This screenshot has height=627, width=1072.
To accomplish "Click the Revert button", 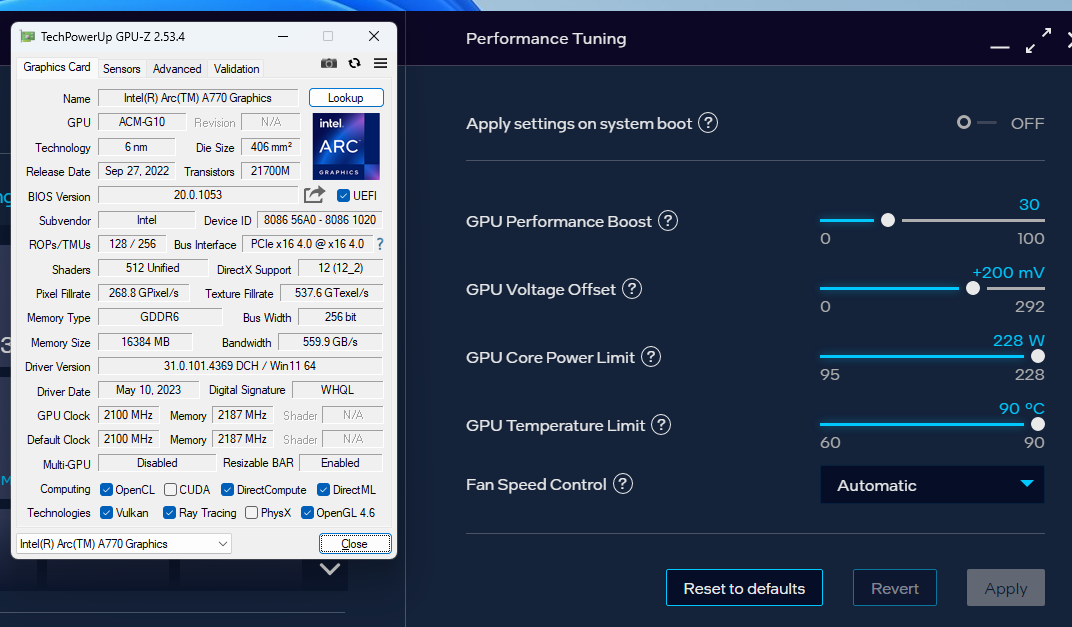I will pyautogui.click(x=895, y=588).
